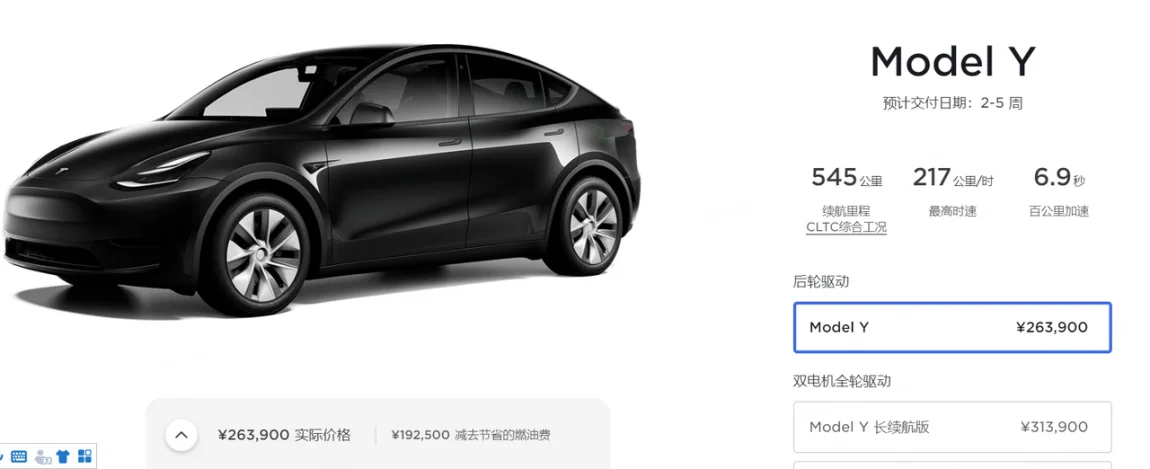The height and width of the screenshot is (469, 1150).
Task: Click the ¥192,500 减去节省的燃油费 text
Action: click(x=471, y=435)
